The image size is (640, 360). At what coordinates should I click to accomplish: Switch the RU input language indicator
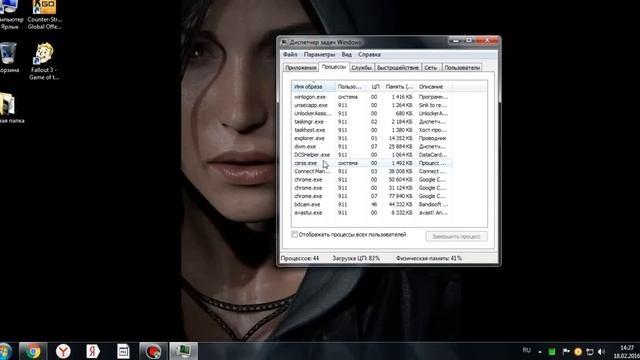point(527,350)
